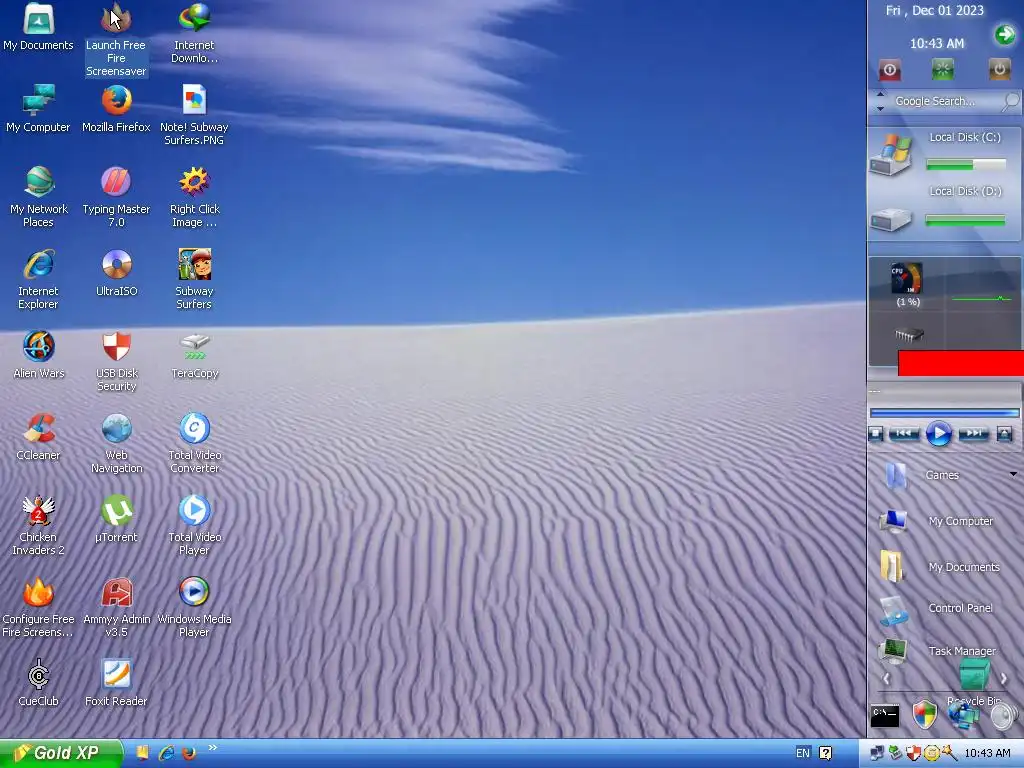Image resolution: width=1024 pixels, height=768 pixels.
Task: Click the EN language indicator
Action: coord(803,753)
